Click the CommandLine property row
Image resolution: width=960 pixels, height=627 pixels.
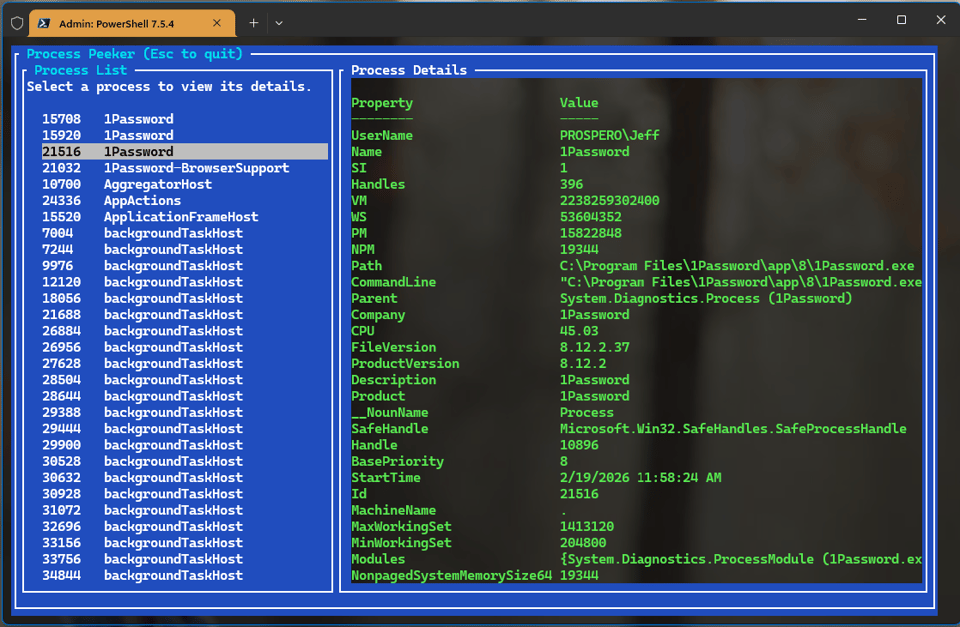[393, 282]
